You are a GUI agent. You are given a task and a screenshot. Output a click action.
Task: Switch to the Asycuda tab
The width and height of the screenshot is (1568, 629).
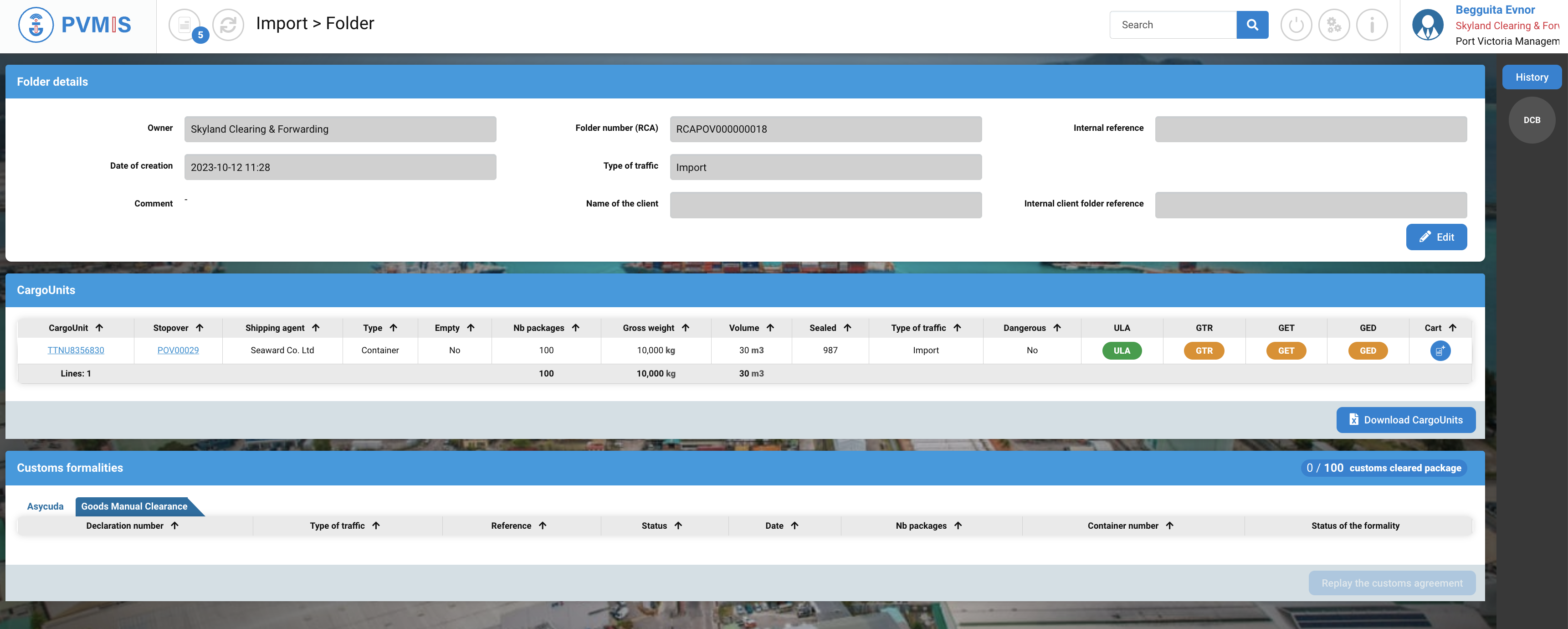[x=45, y=506]
